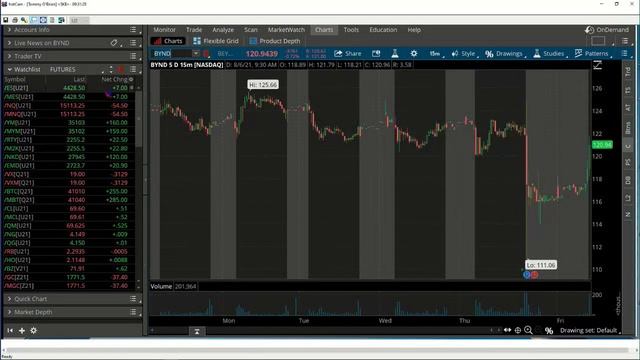Open the Drawing set: Default selector
Screen dimensions: 640x360
tap(590, 330)
